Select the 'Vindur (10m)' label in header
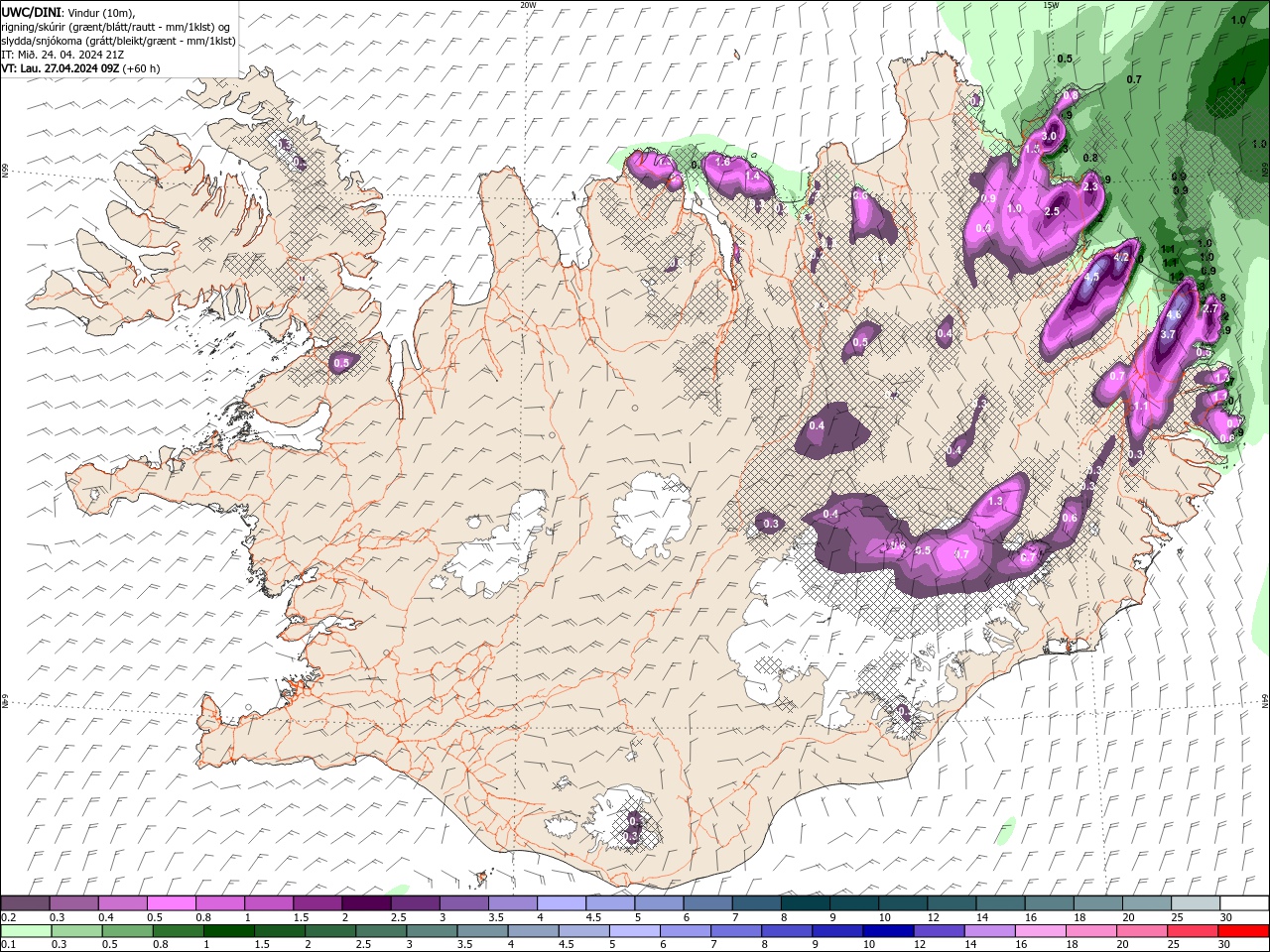The height and width of the screenshot is (952, 1270). click(100, 12)
